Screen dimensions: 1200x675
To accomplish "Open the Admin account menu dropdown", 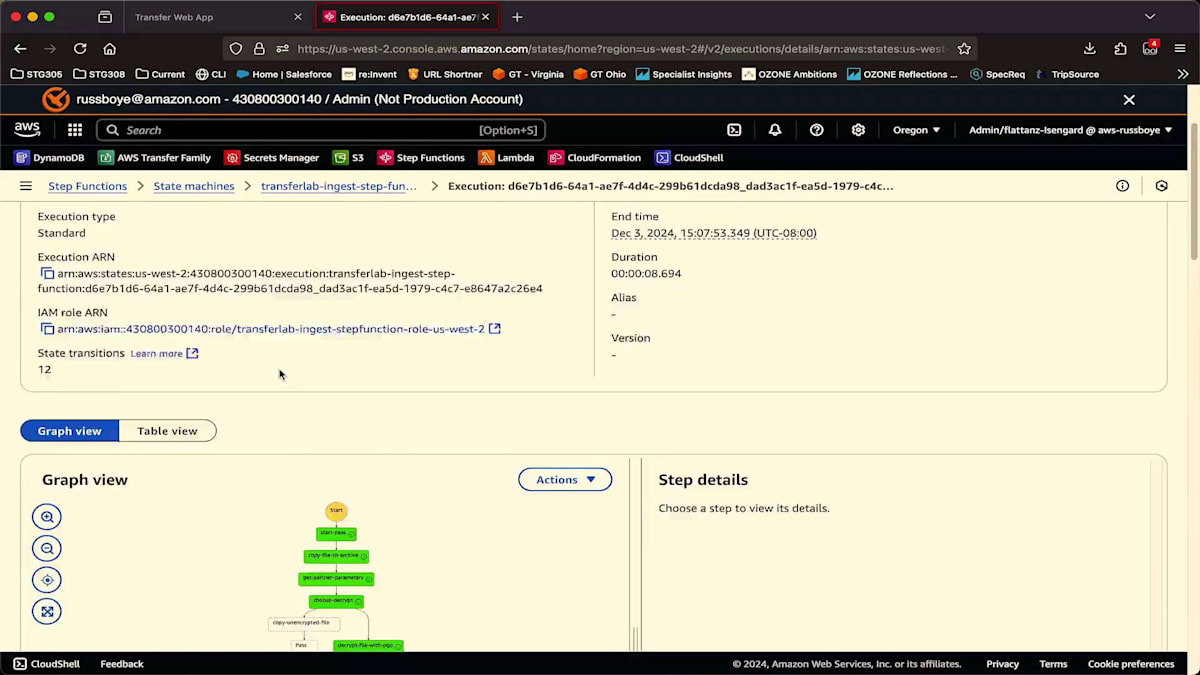I will coord(1070,130).
